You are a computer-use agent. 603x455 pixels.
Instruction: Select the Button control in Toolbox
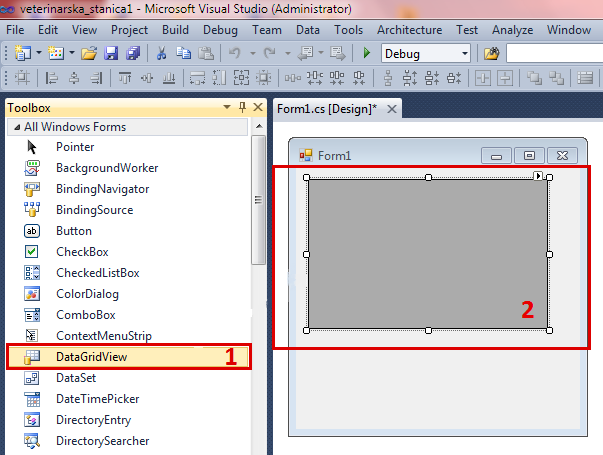click(74, 231)
